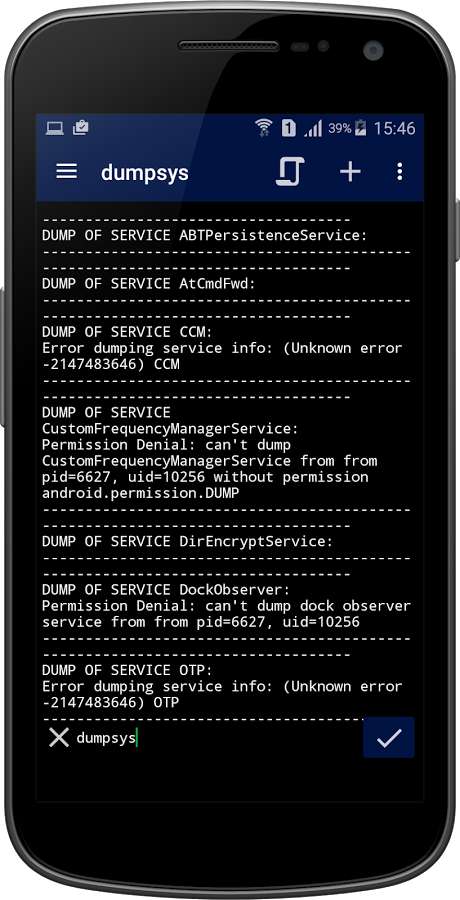Viewport: 460px width, 900px height.
Task: Tap the dumpsys title in app bar
Action: coord(145,172)
